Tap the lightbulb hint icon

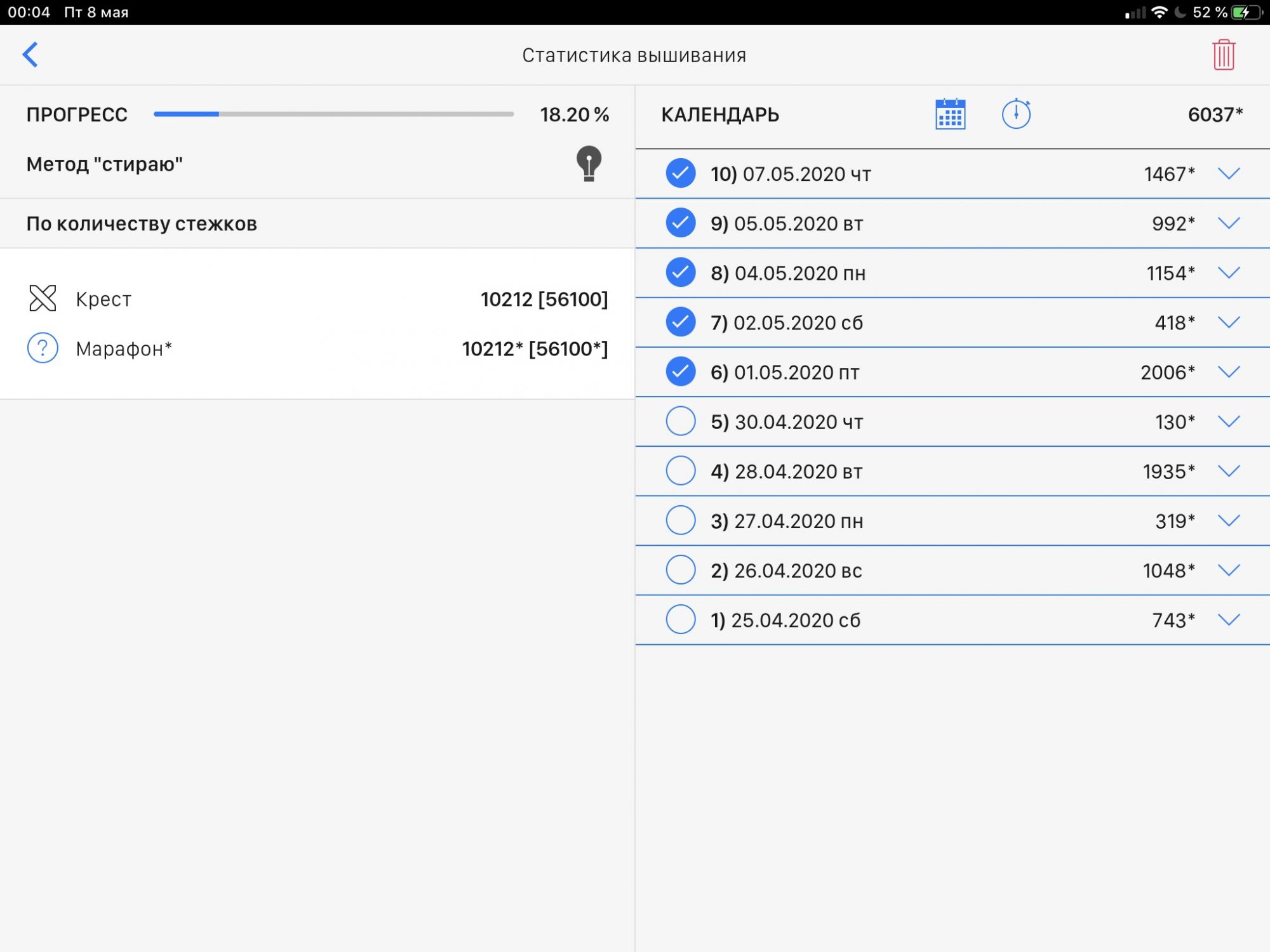click(x=589, y=164)
